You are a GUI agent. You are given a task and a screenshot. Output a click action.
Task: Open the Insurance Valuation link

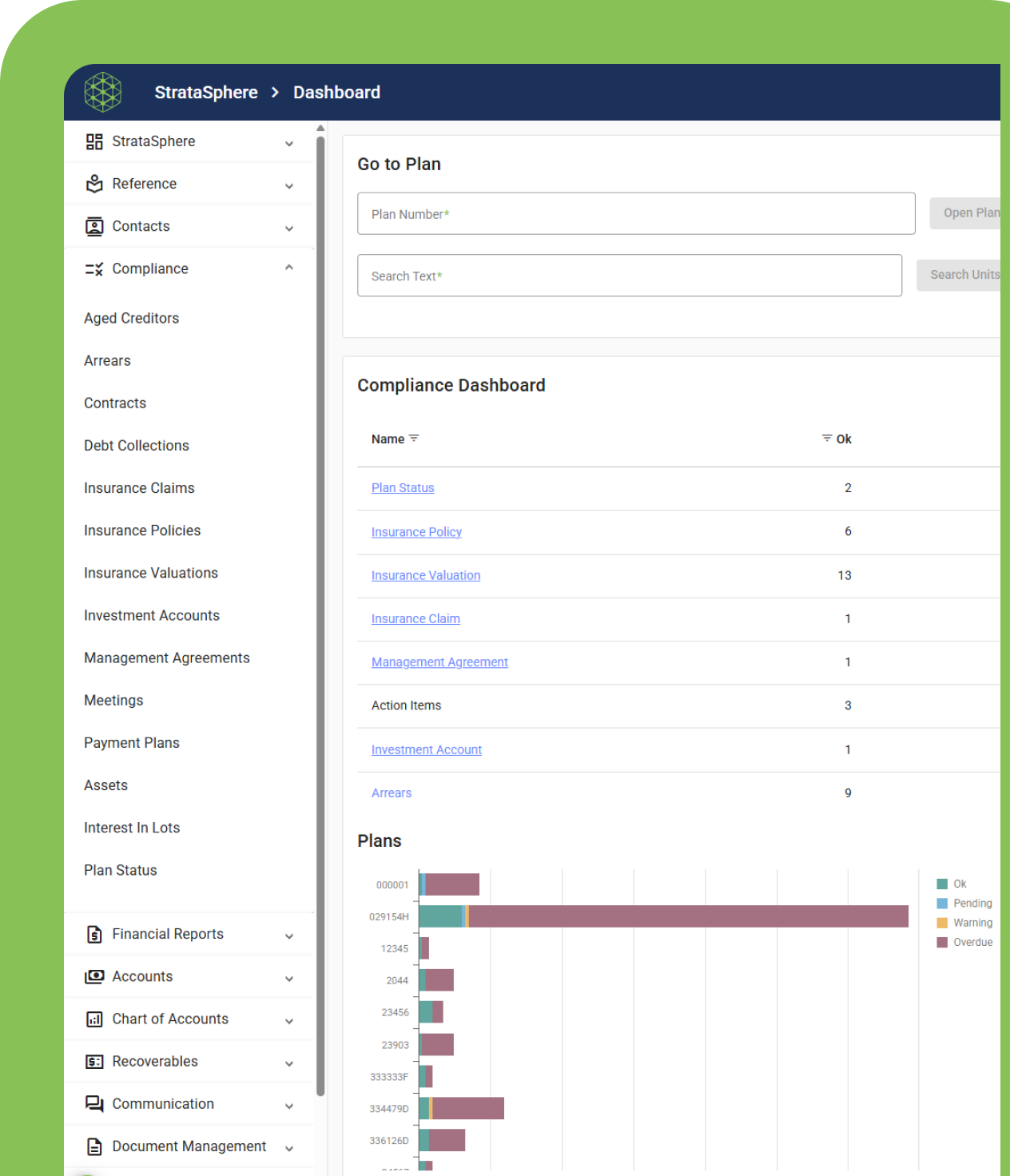tap(426, 575)
